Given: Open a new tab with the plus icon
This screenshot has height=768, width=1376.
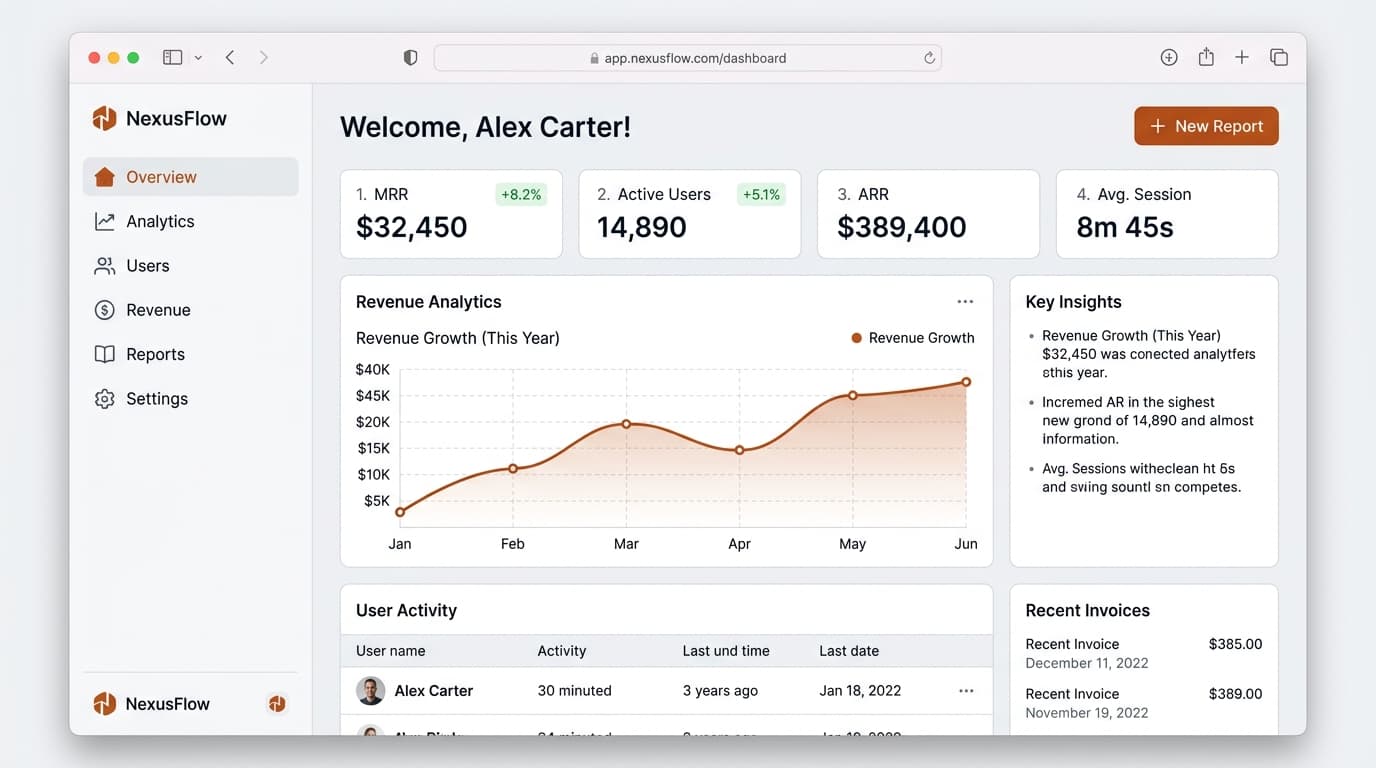Looking at the screenshot, I should (1242, 57).
